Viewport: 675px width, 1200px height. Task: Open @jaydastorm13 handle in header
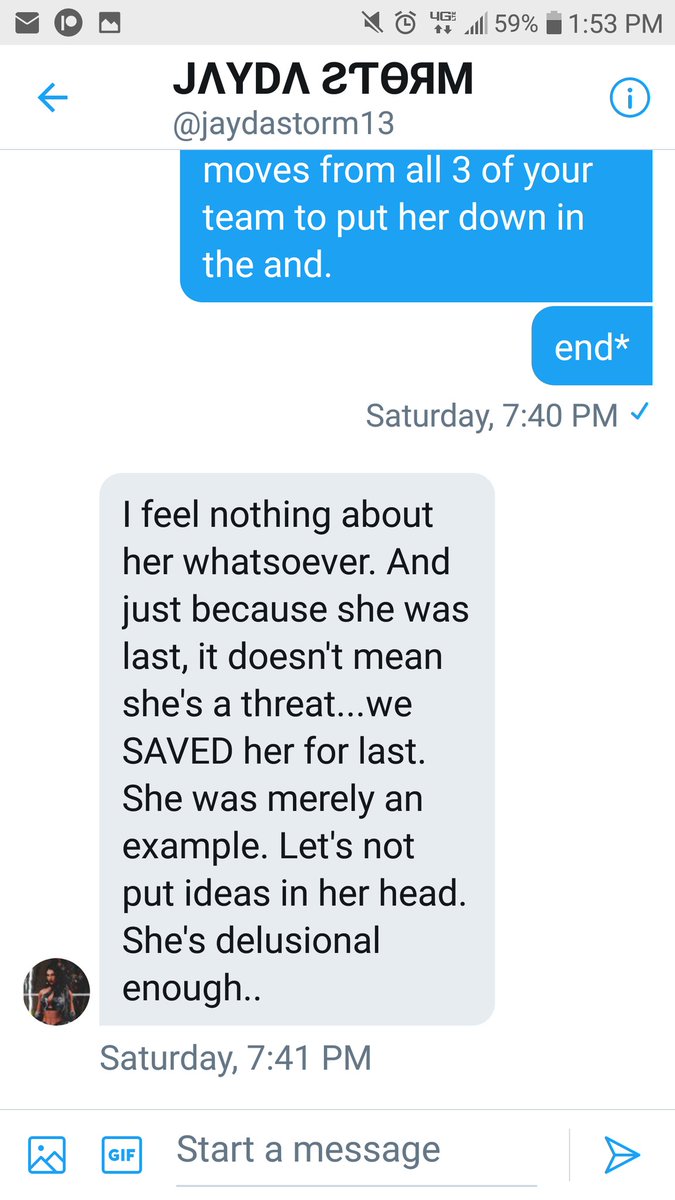(x=284, y=124)
